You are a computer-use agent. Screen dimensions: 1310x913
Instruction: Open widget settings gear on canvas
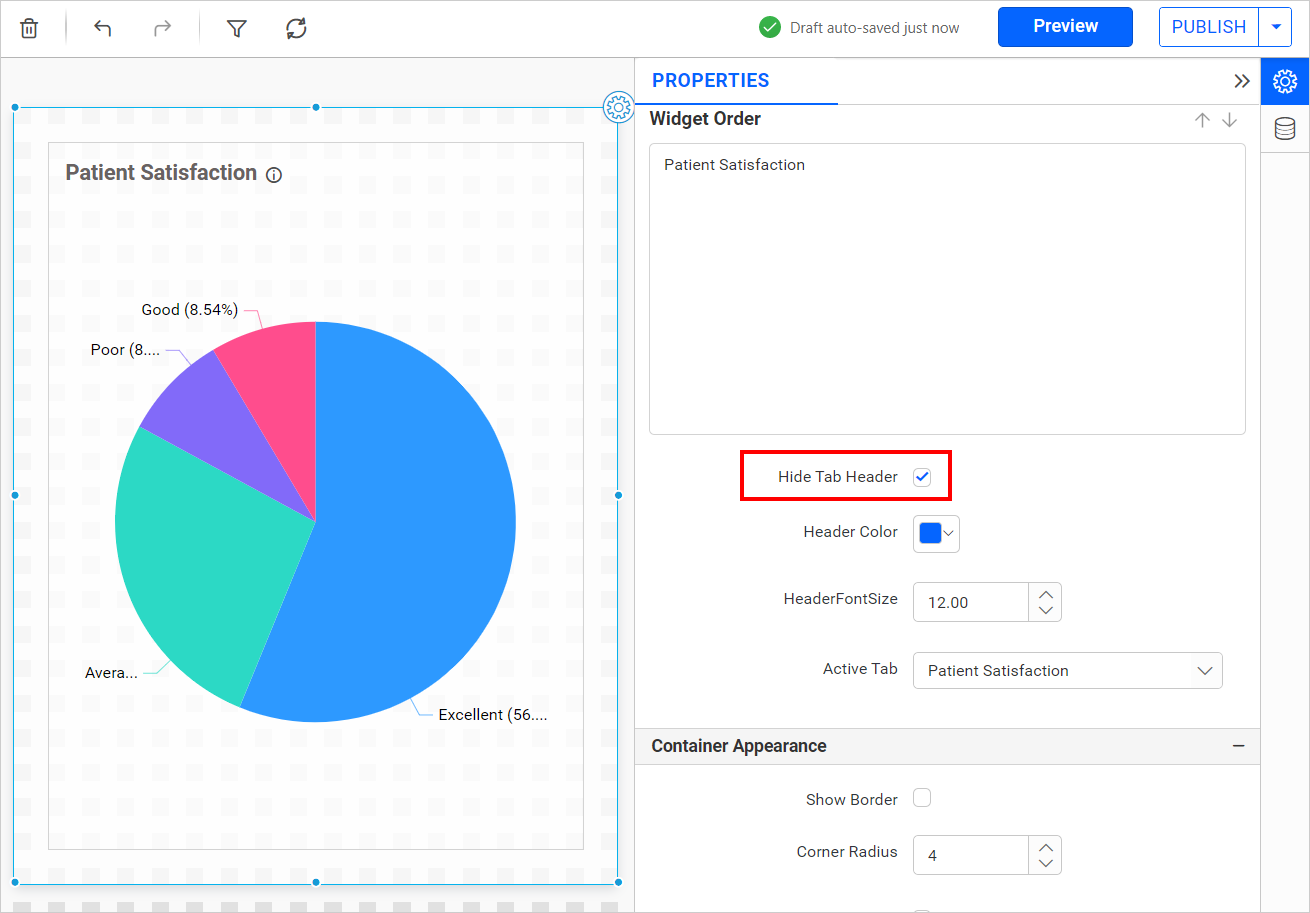(x=618, y=107)
